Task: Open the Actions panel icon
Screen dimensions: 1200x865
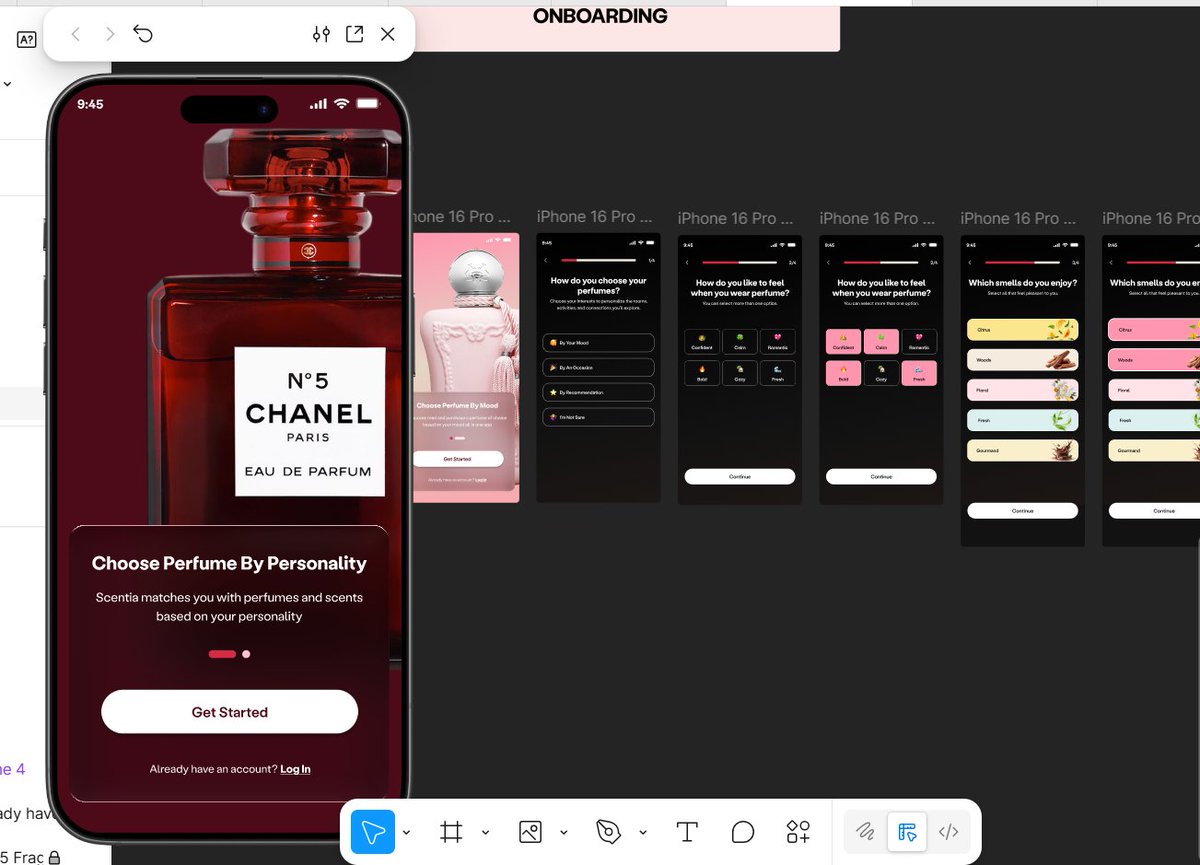Action: point(798,831)
